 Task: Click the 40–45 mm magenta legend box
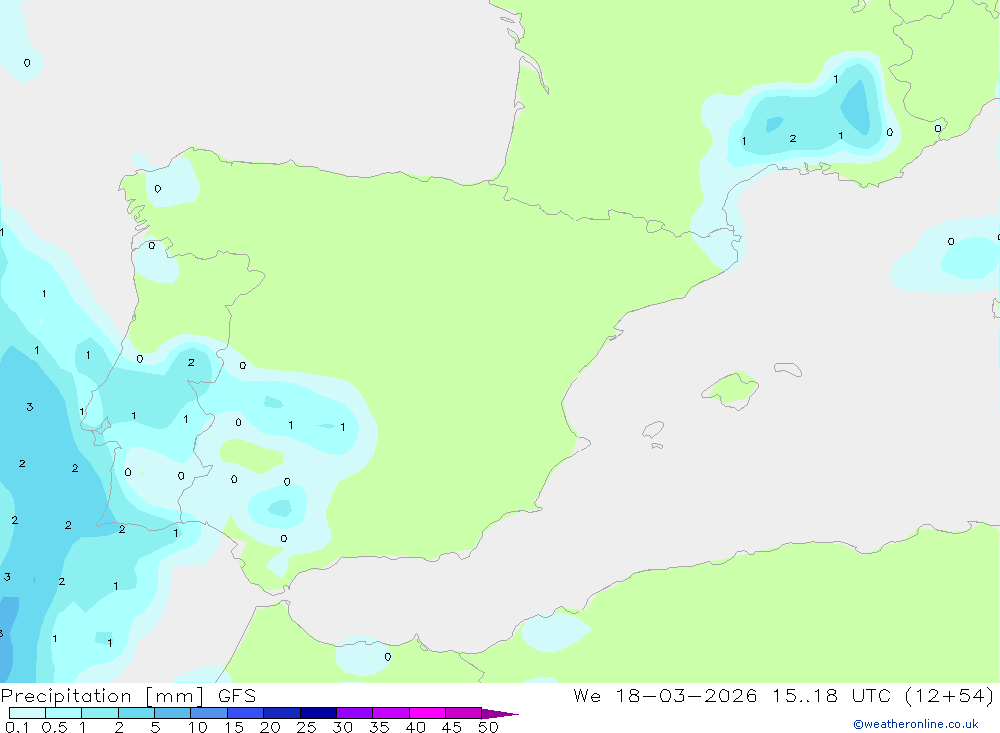(x=427, y=713)
